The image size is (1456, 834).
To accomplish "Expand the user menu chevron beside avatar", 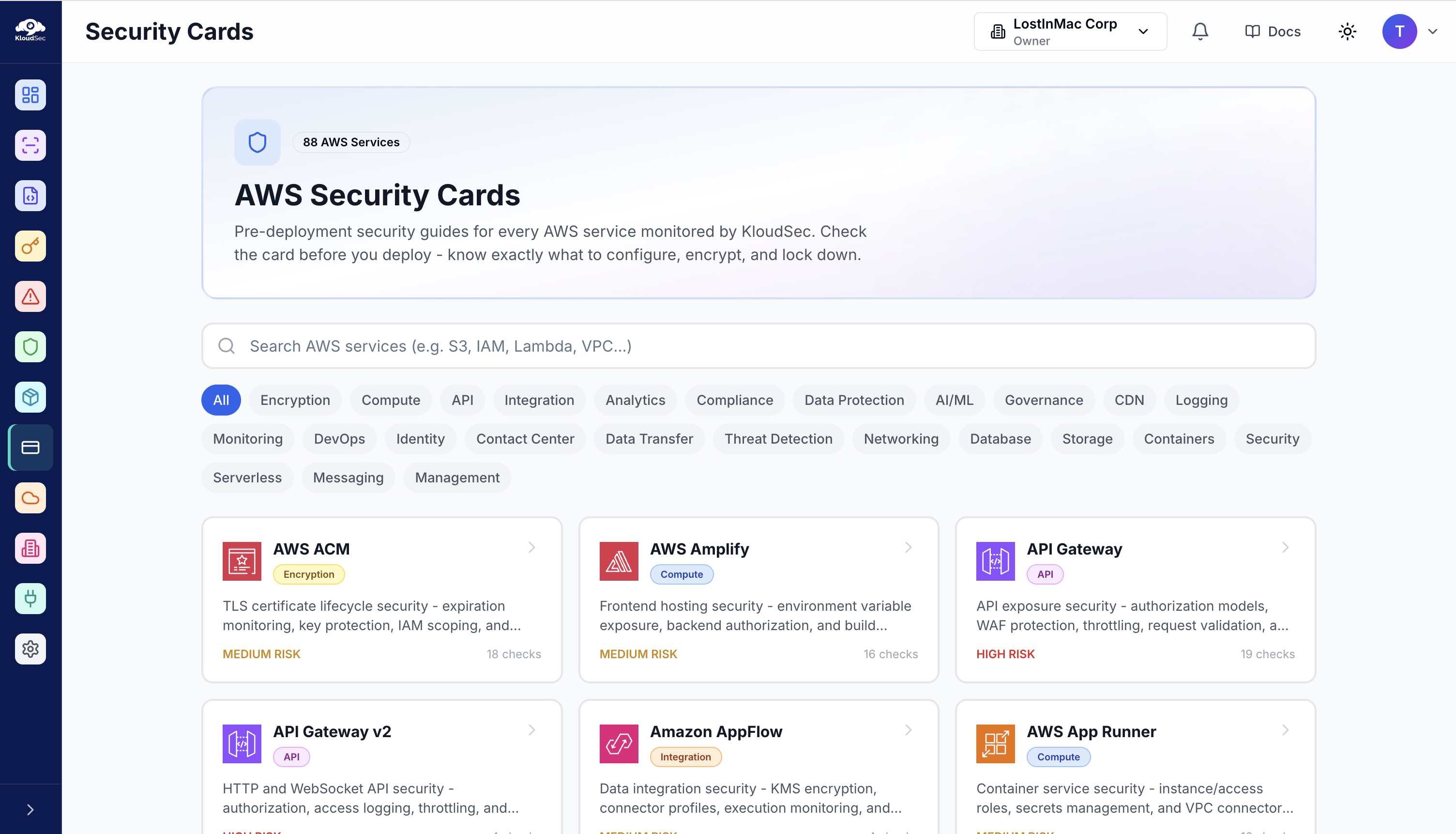I will [1433, 31].
